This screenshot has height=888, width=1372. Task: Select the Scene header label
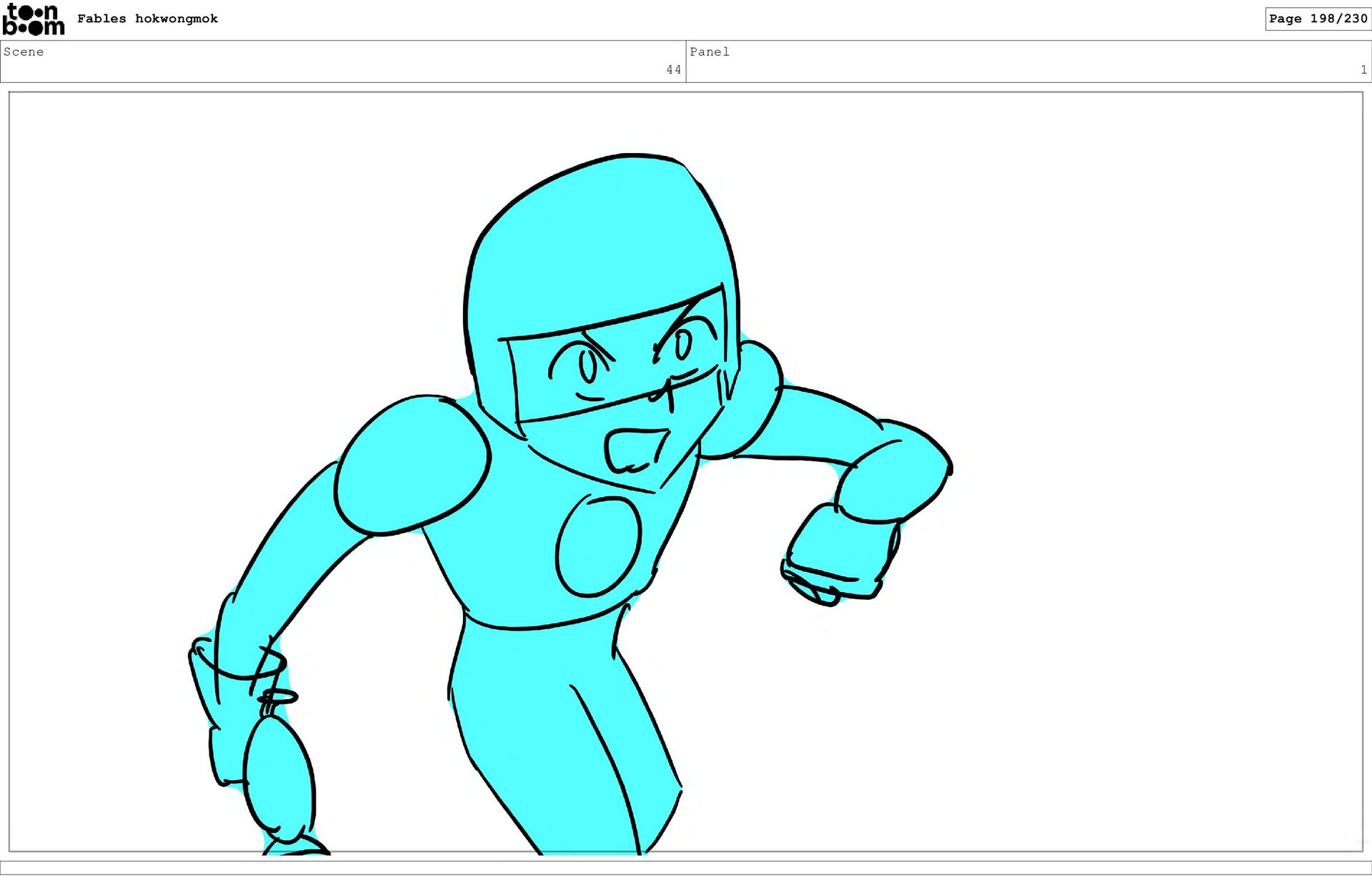pyautogui.click(x=24, y=51)
